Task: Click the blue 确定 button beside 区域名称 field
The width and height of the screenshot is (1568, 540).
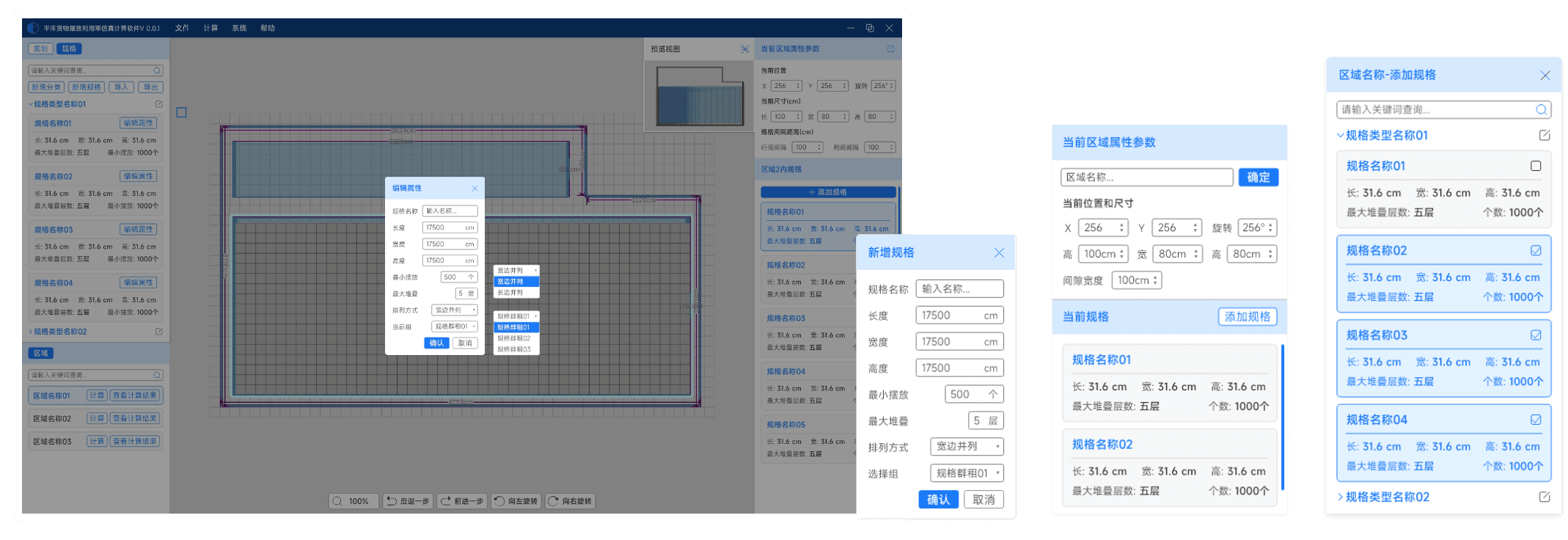Action: 1259,177
